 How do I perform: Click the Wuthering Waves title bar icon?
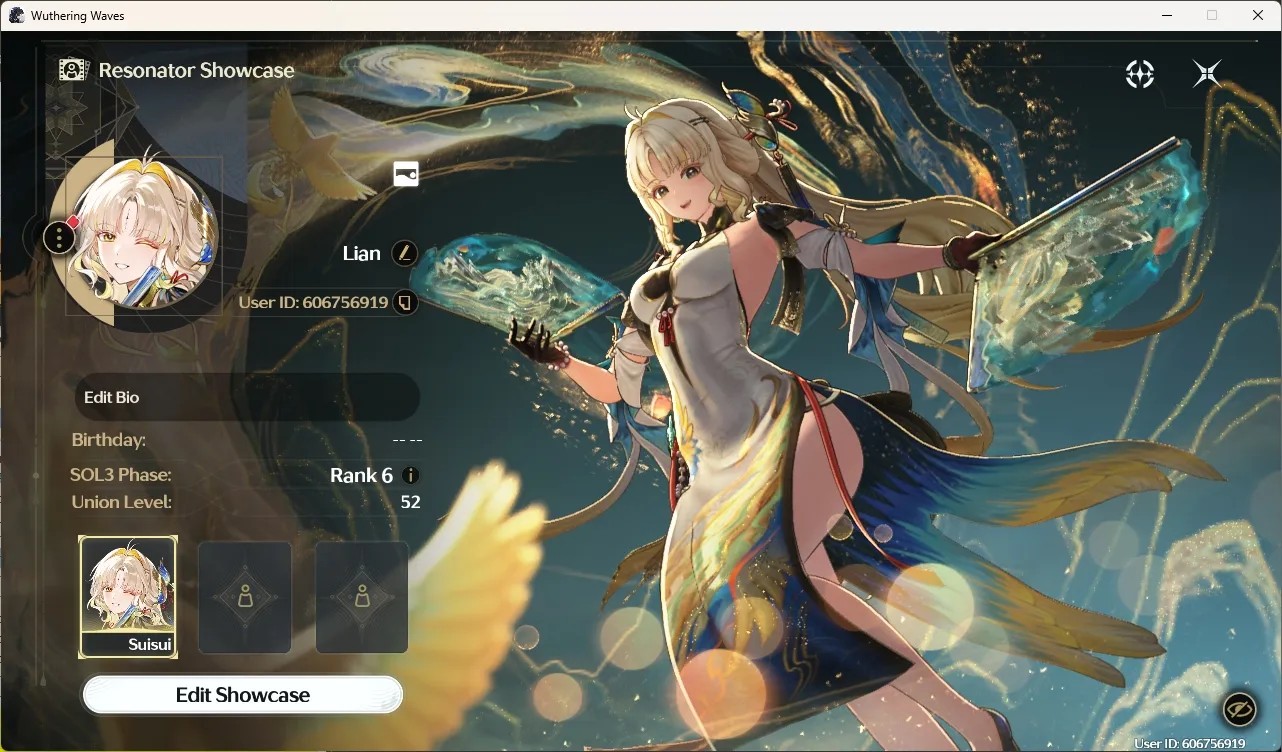click(x=16, y=15)
